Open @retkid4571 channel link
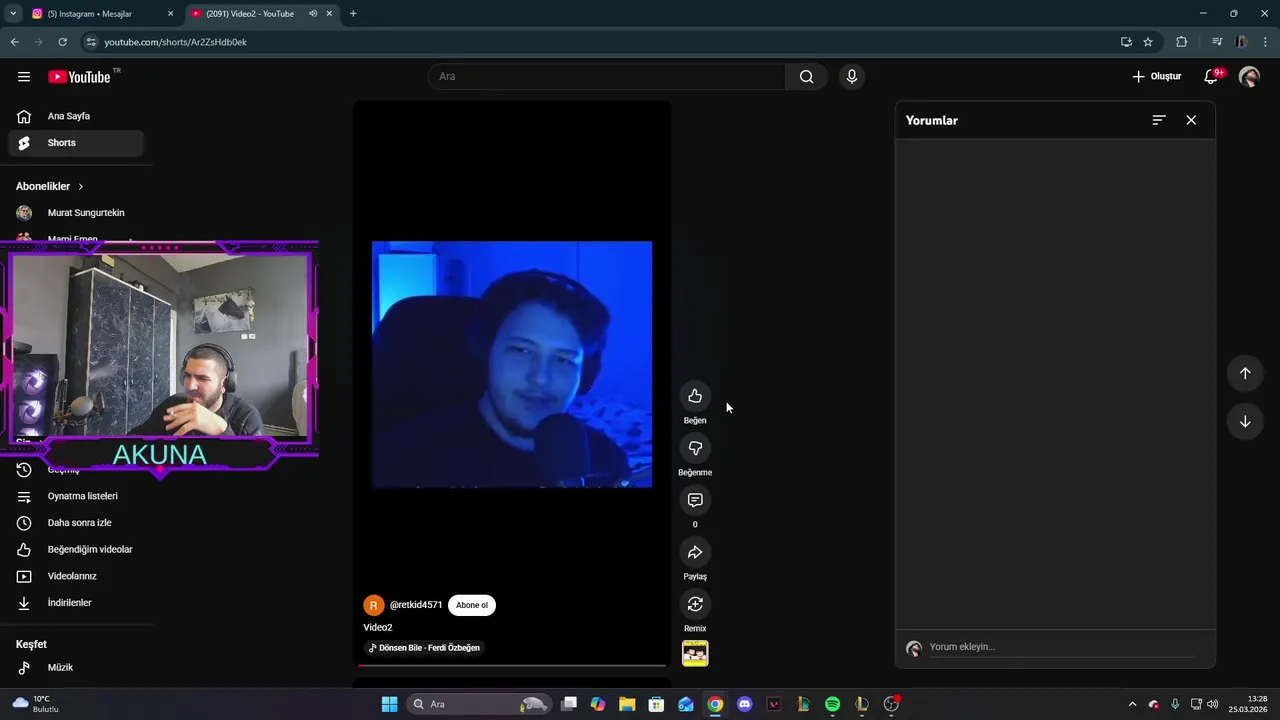 pyautogui.click(x=416, y=605)
